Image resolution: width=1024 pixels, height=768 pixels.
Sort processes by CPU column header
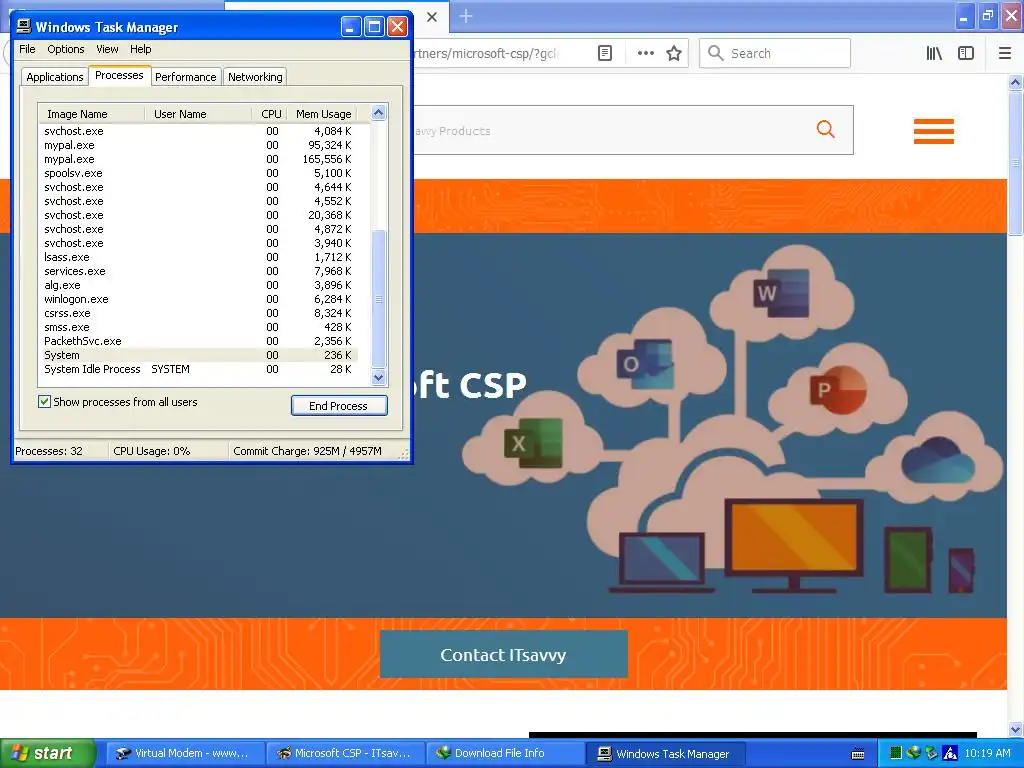click(x=270, y=114)
